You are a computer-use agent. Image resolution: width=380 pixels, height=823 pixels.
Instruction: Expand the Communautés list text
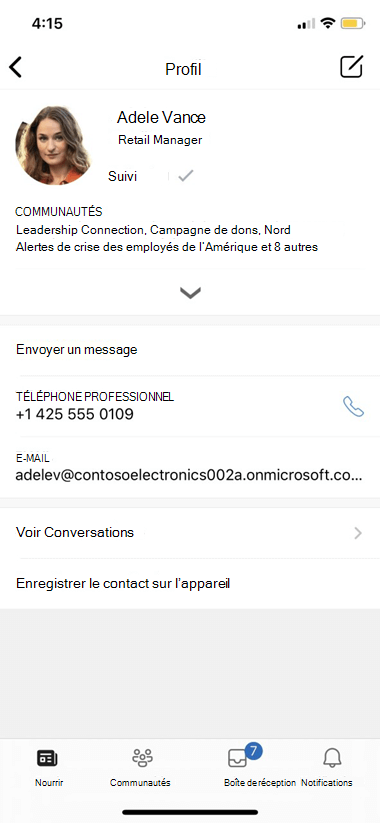click(167, 238)
